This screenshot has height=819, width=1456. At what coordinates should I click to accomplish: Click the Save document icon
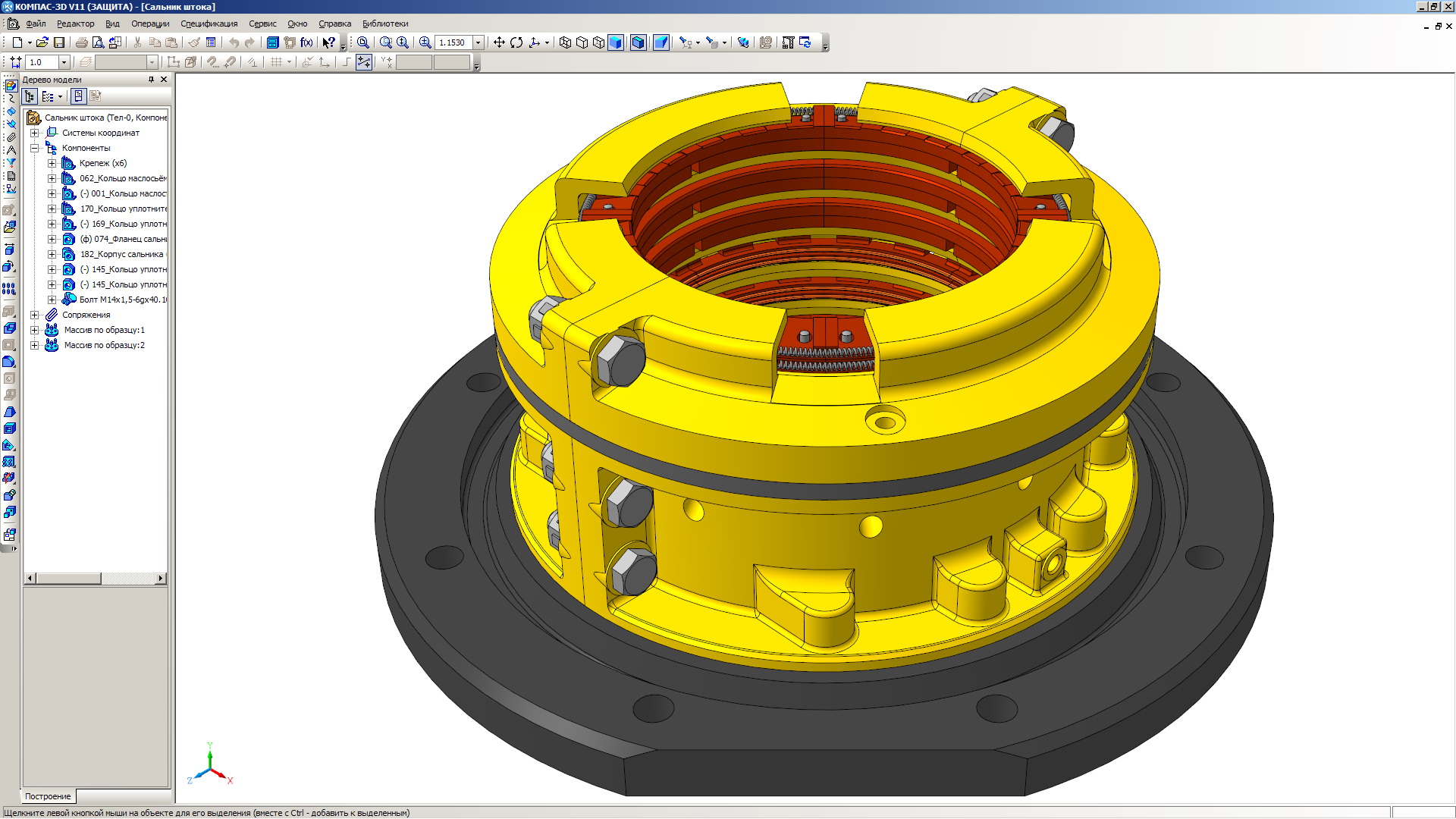59,42
